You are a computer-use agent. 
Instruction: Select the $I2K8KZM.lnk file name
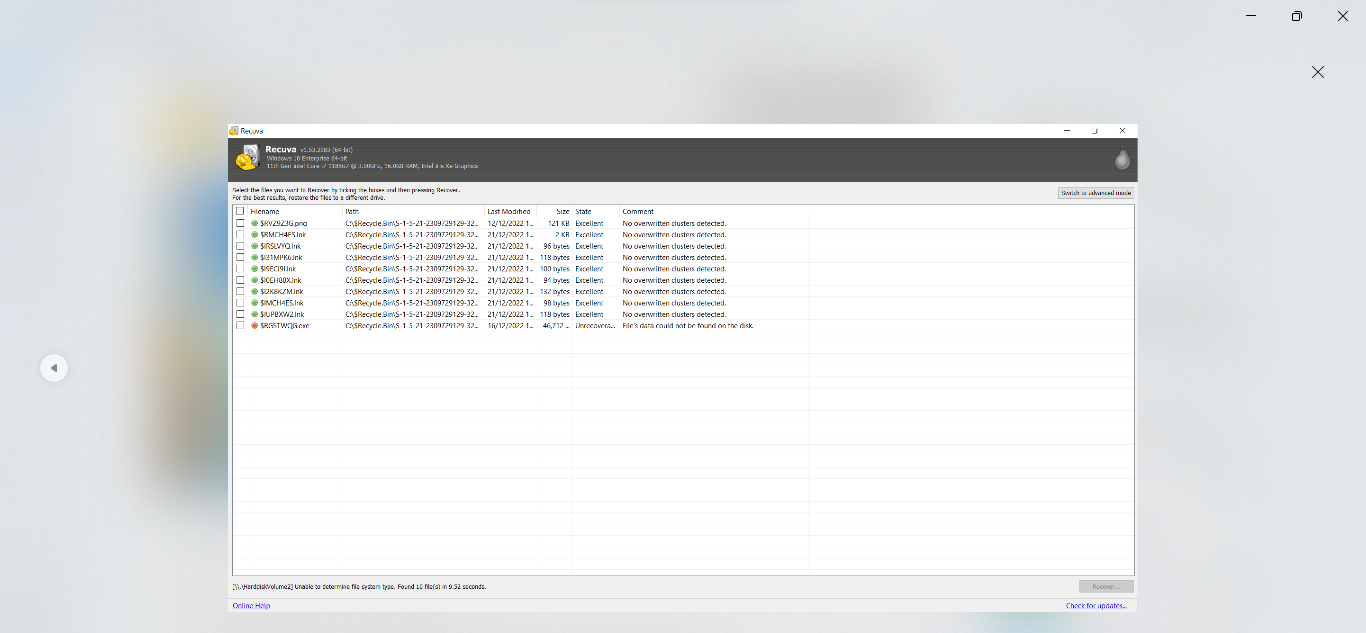coord(282,291)
